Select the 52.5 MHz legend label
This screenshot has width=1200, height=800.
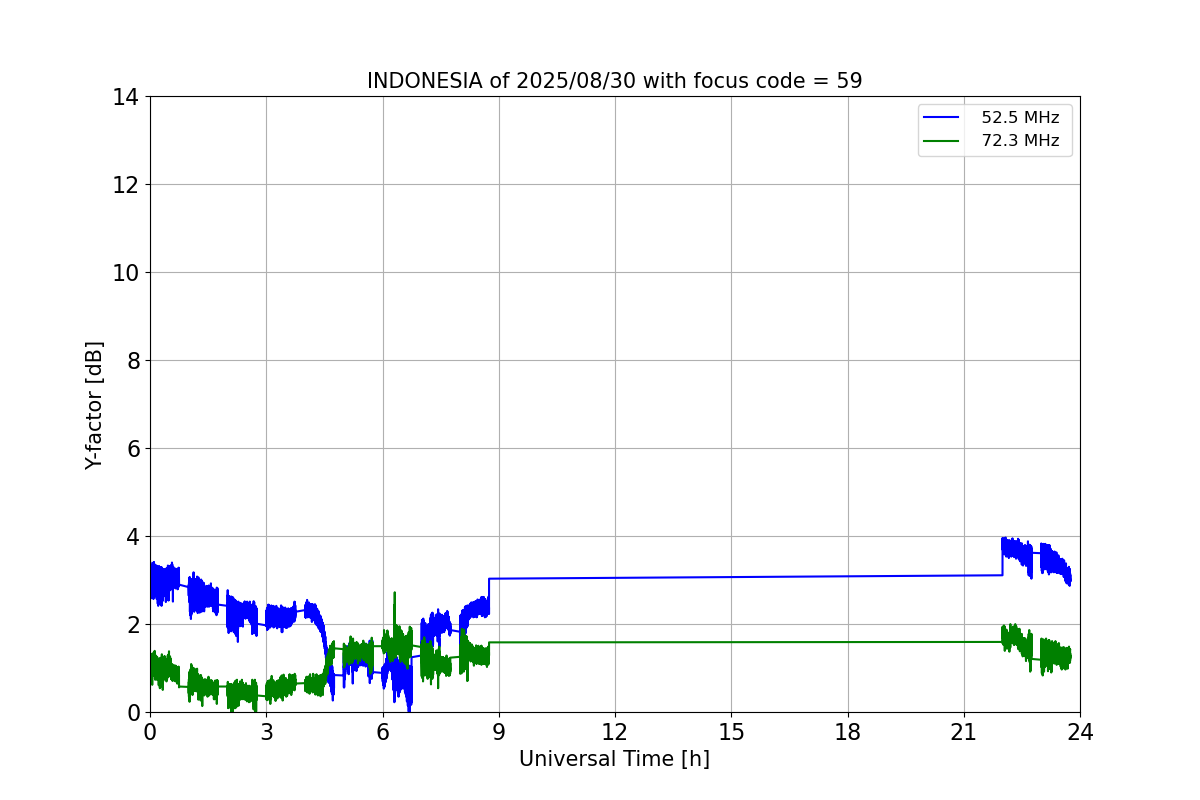click(1020, 118)
